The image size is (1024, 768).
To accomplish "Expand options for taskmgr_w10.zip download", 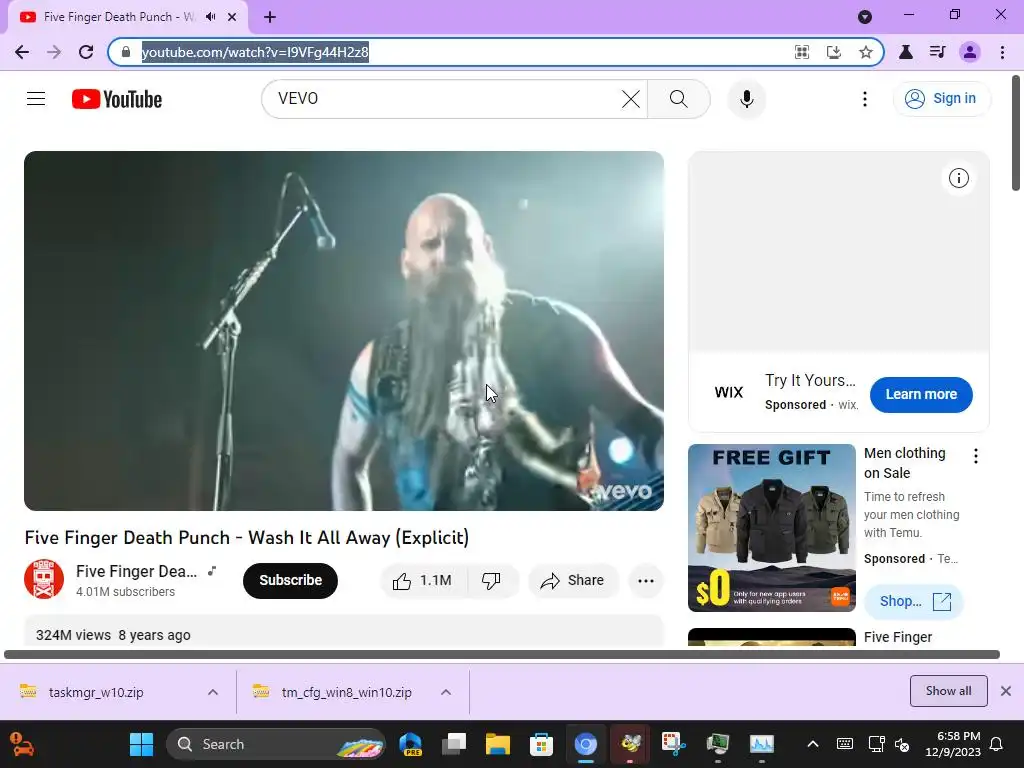I will click(x=213, y=692).
